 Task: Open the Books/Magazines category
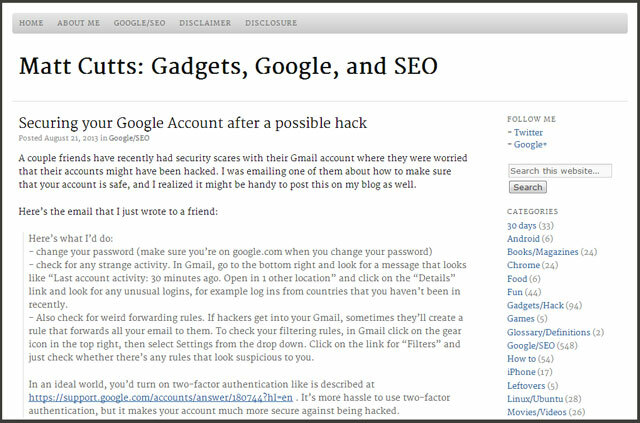[x=542, y=252]
